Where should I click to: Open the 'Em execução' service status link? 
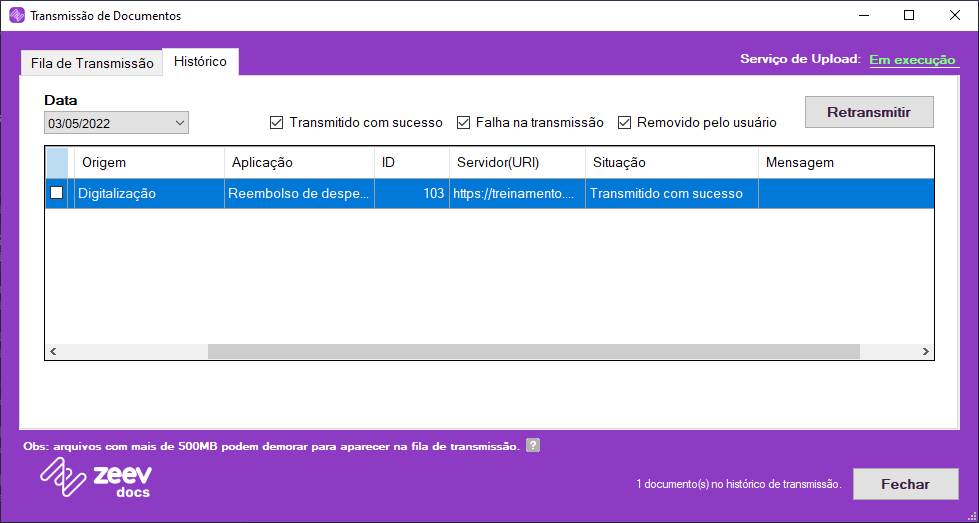coord(913,60)
